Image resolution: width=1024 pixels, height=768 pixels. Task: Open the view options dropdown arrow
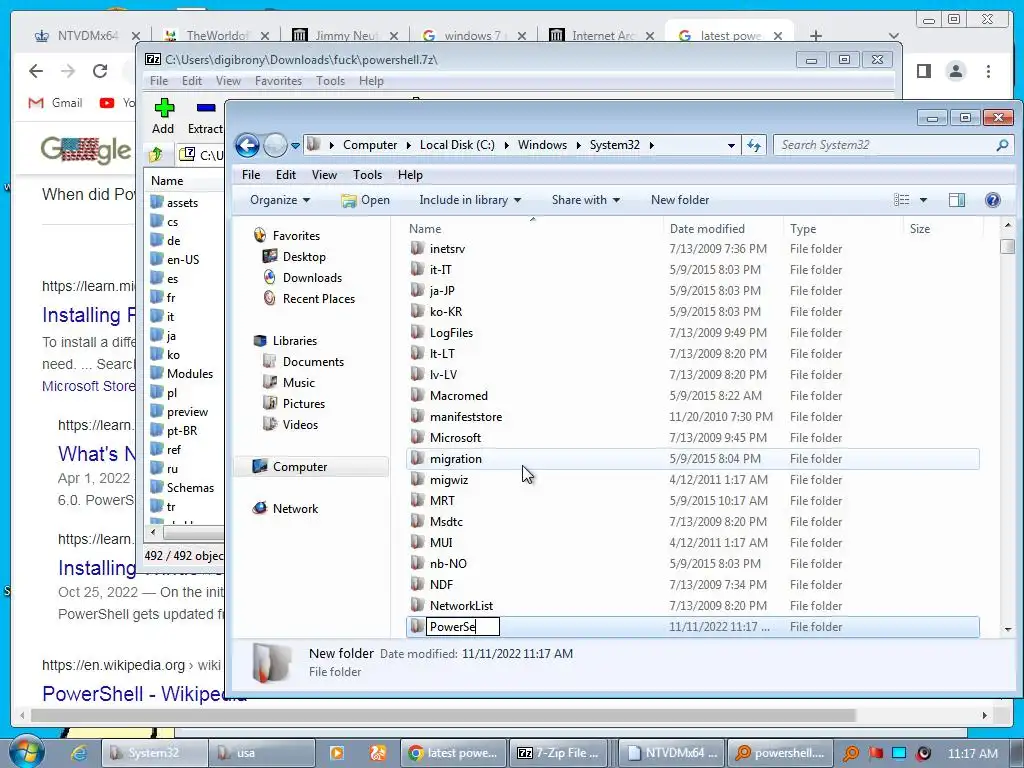(x=923, y=200)
